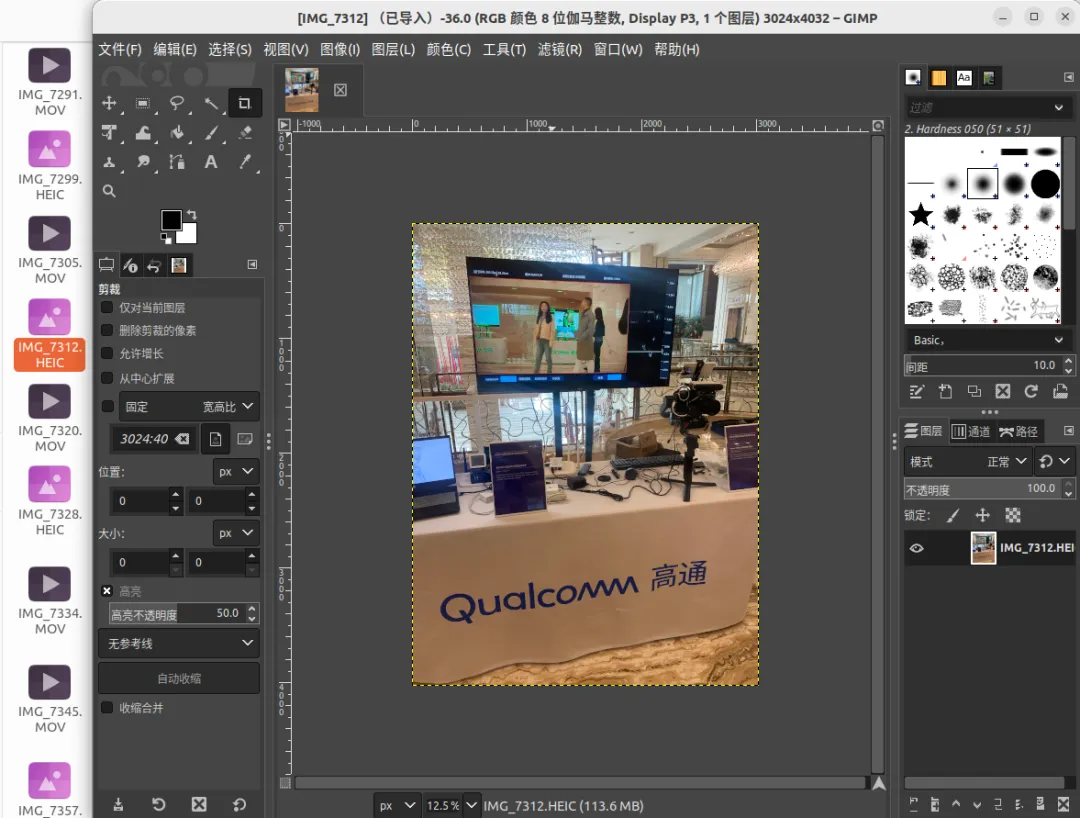This screenshot has height=818, width=1080.
Task: Select the Text tool
Action: click(211, 162)
